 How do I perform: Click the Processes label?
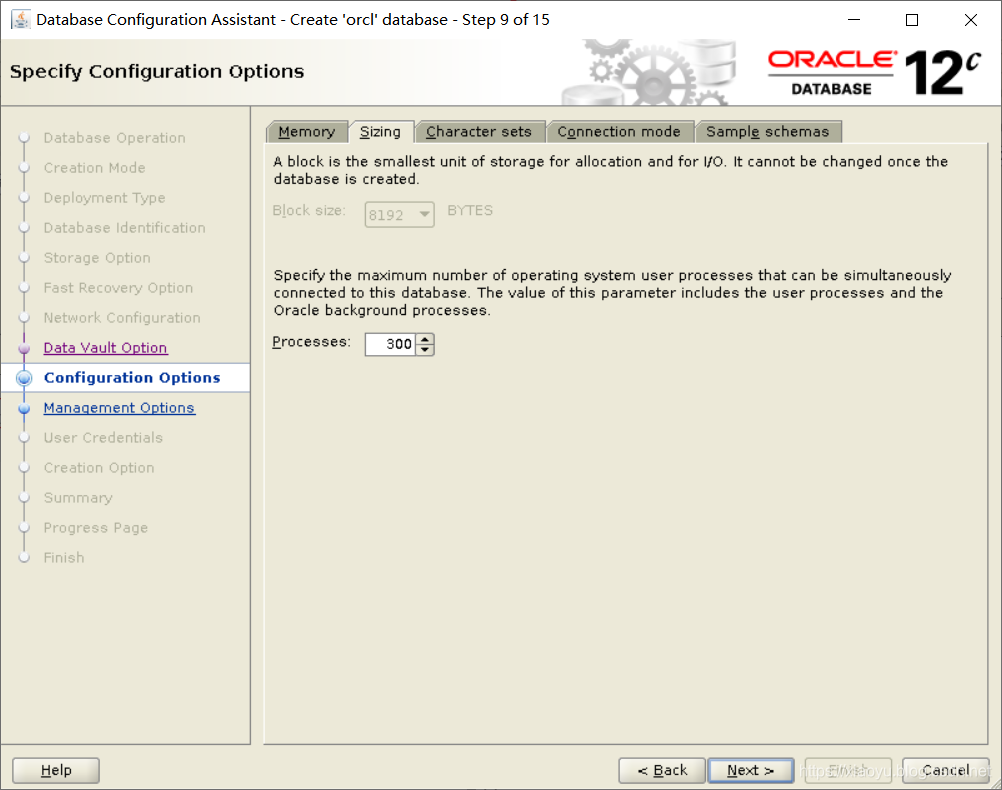(x=311, y=342)
